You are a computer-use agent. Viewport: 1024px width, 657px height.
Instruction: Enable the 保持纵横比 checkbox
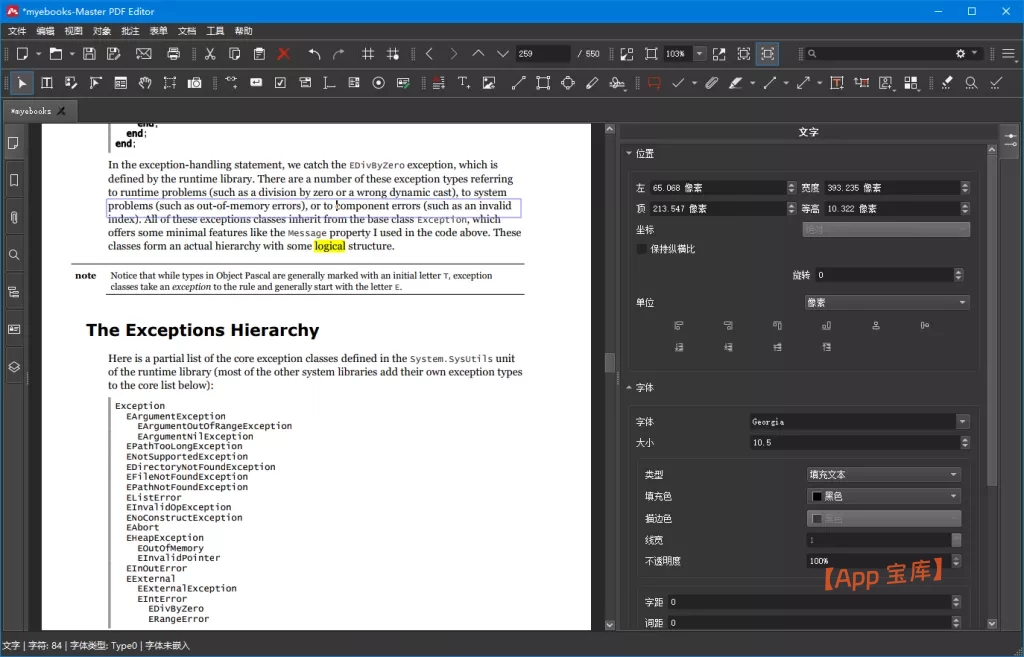click(x=642, y=249)
